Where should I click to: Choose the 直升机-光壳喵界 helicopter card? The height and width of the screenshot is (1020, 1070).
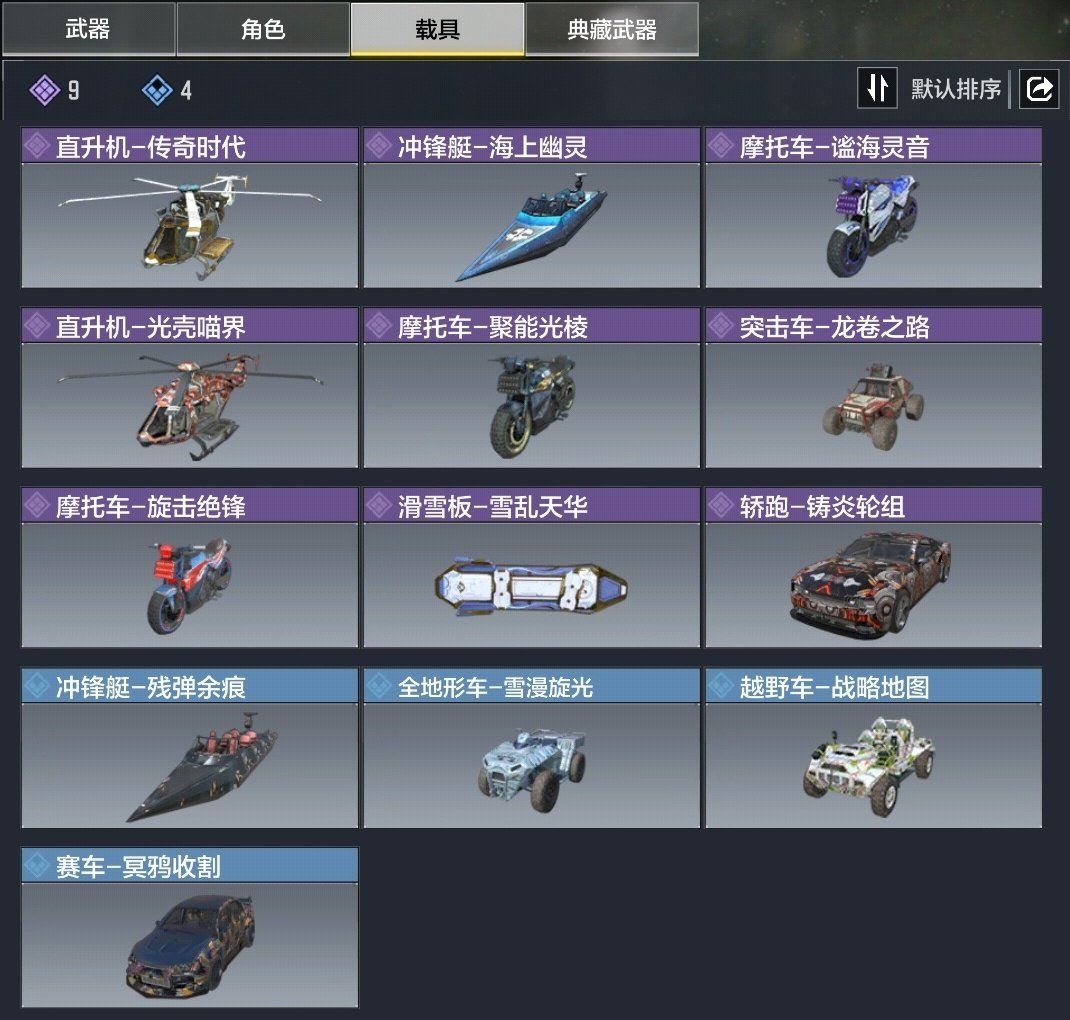click(x=190, y=388)
